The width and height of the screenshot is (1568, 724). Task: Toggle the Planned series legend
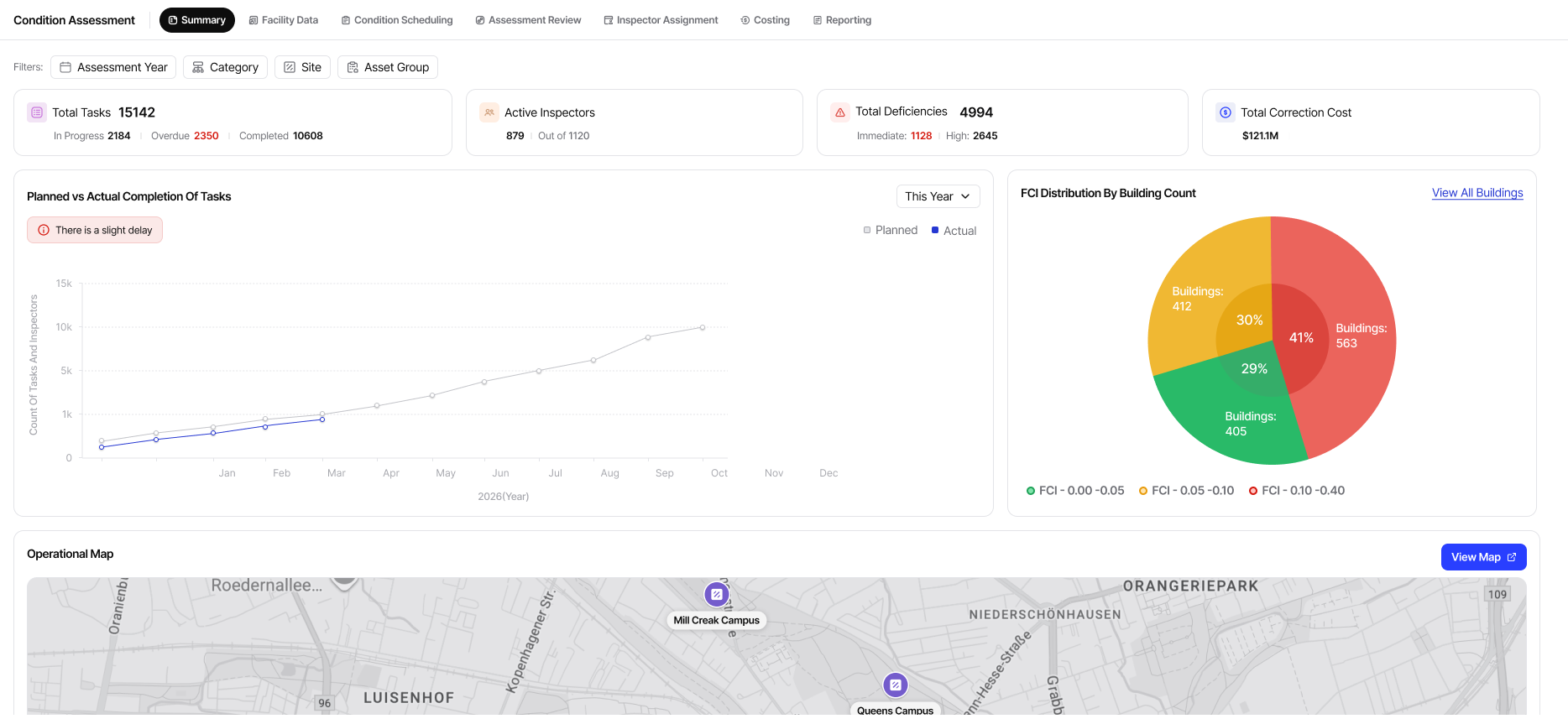coord(891,230)
